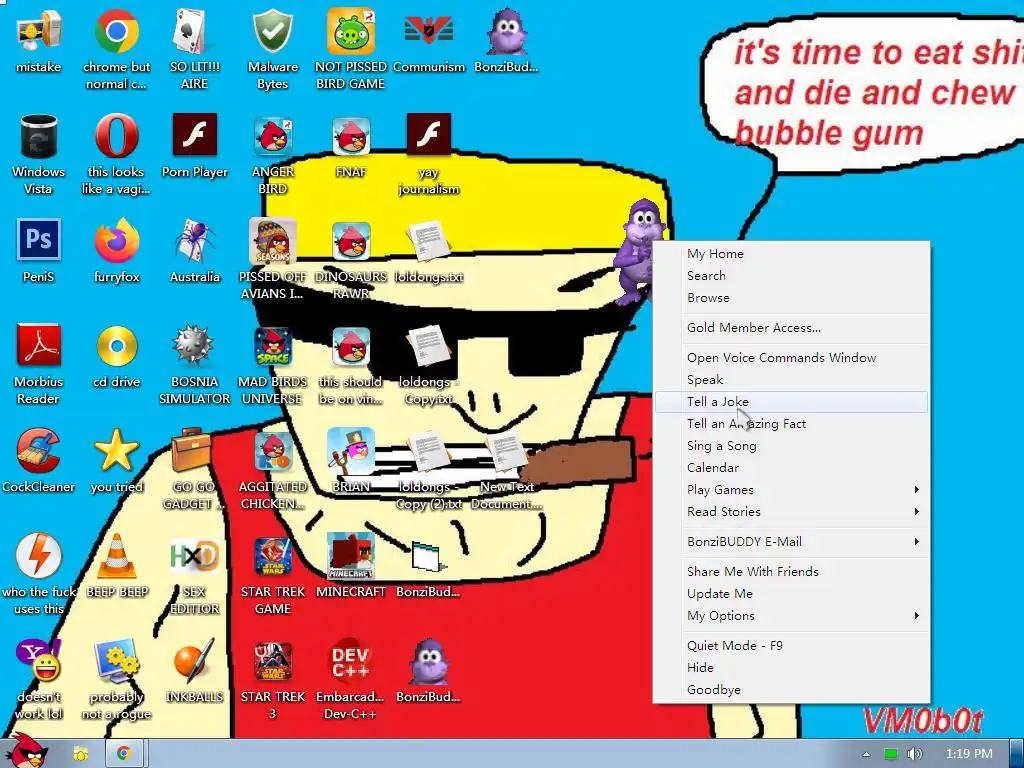Viewport: 1024px width, 768px height.
Task: Launch the Photoshop PeniS icon
Action: (39, 240)
